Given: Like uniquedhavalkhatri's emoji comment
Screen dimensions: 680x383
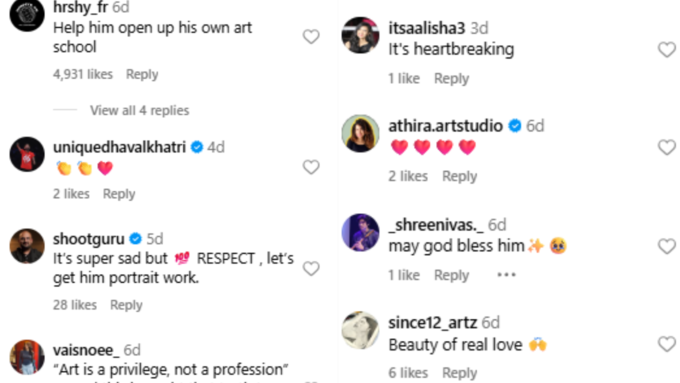Looking at the screenshot, I should pos(311,167).
